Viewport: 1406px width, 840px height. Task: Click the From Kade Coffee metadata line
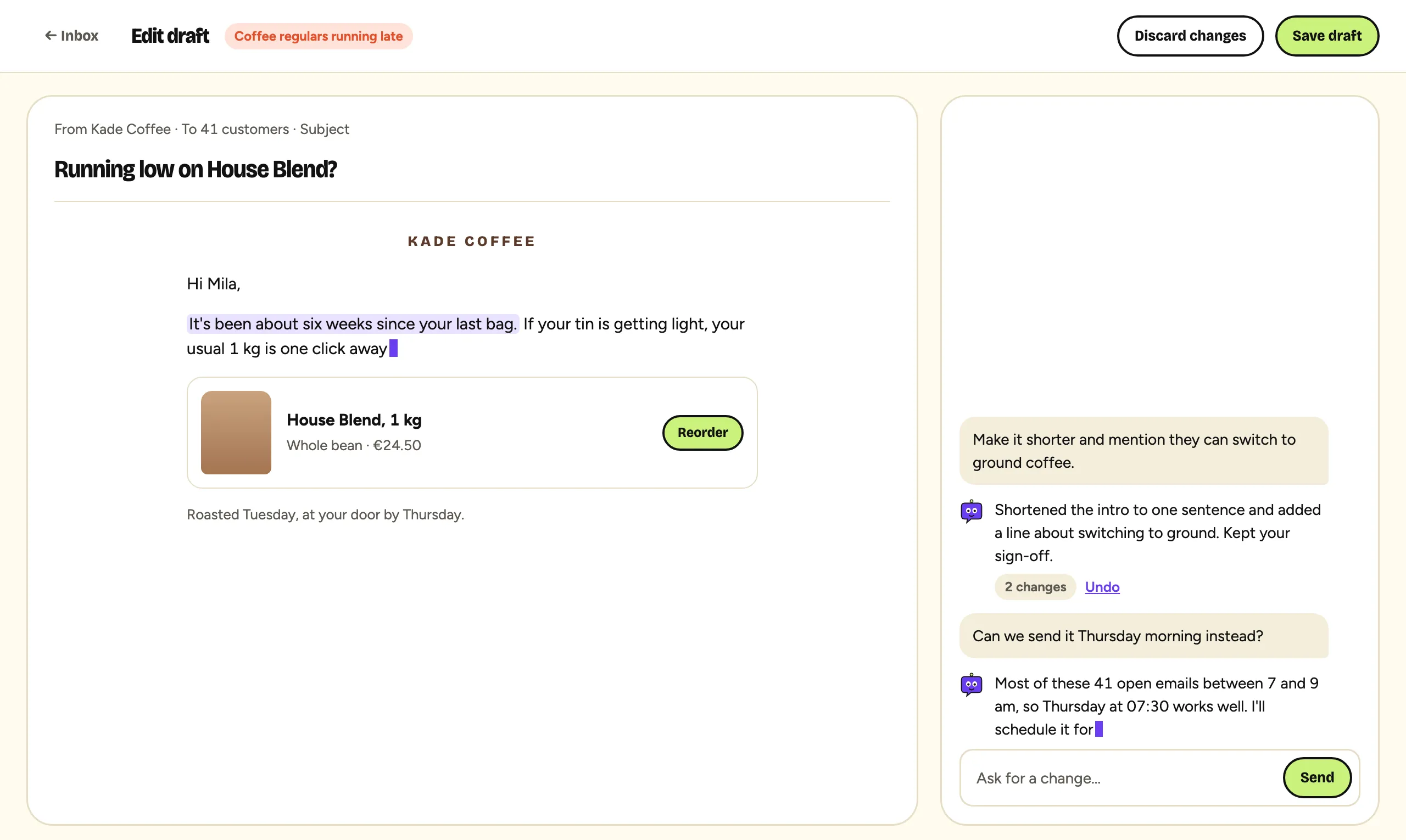click(x=202, y=129)
